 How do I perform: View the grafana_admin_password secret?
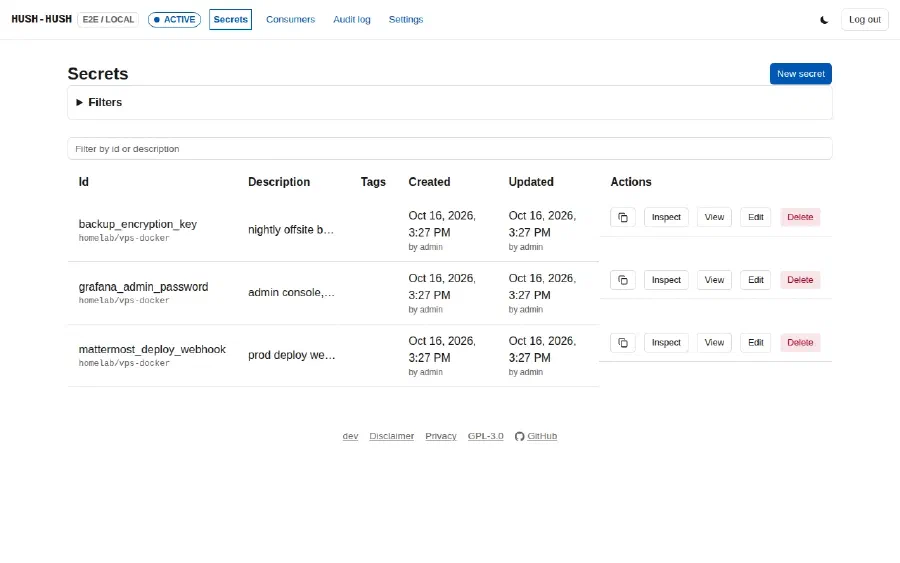tap(714, 280)
